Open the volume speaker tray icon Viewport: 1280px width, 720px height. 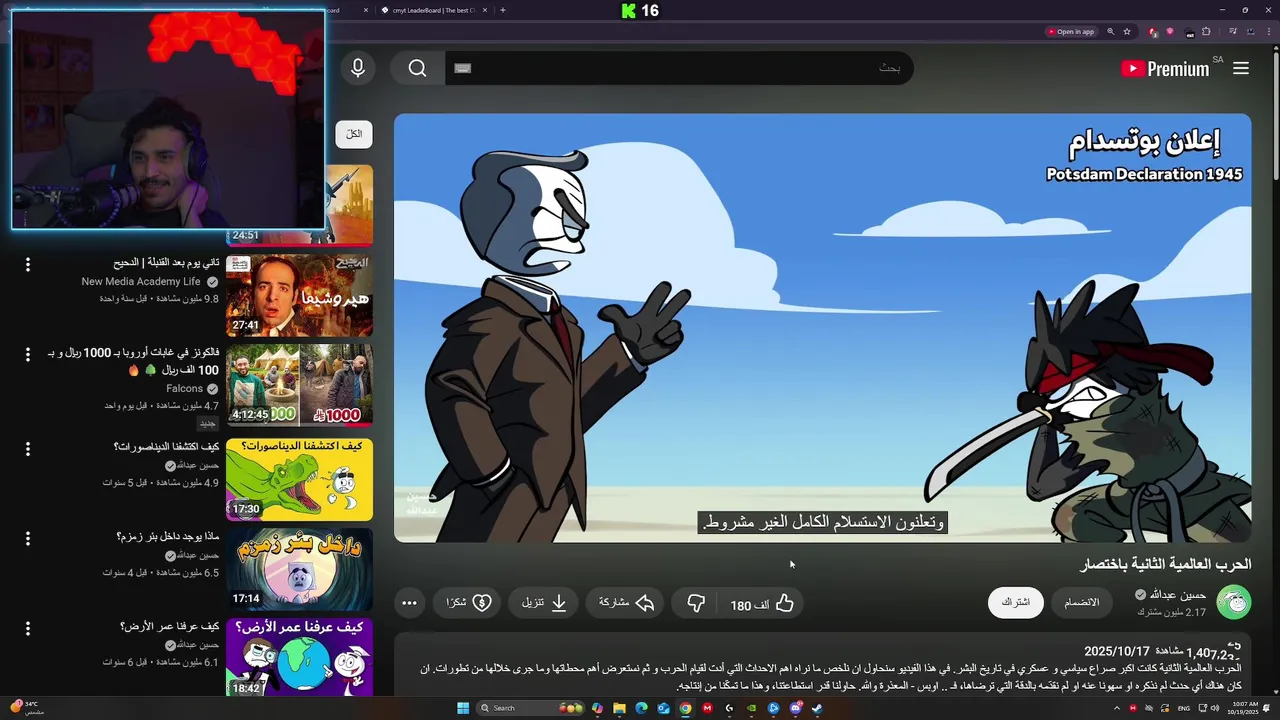click(1215, 708)
